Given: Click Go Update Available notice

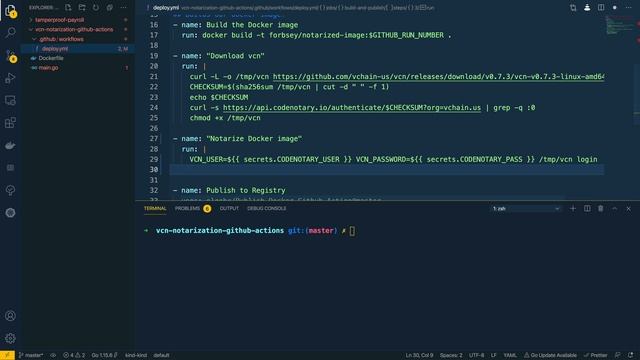Looking at the screenshot, I should (x=550, y=355).
